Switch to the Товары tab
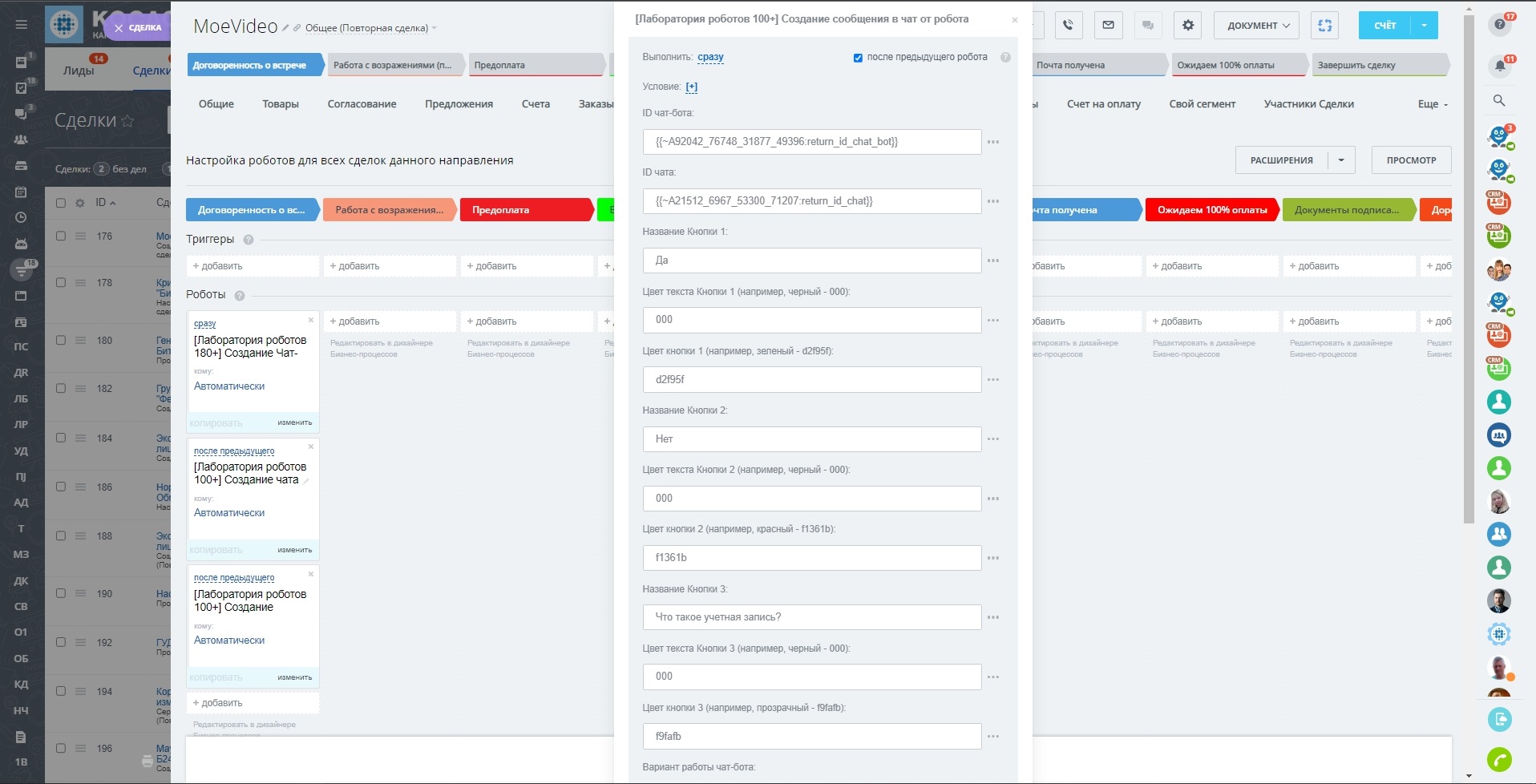The width and height of the screenshot is (1536, 784). click(x=281, y=104)
